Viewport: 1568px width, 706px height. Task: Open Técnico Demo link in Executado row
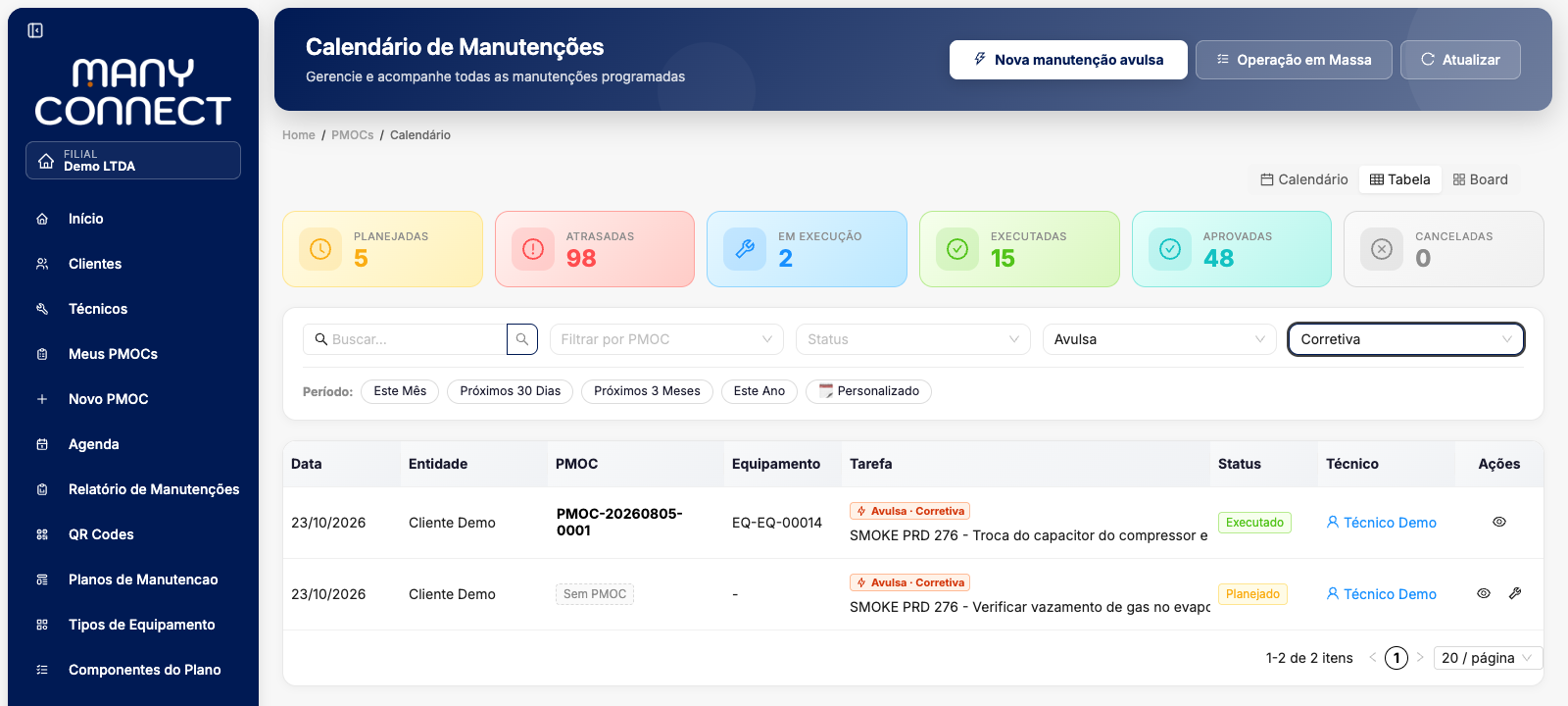1381,523
